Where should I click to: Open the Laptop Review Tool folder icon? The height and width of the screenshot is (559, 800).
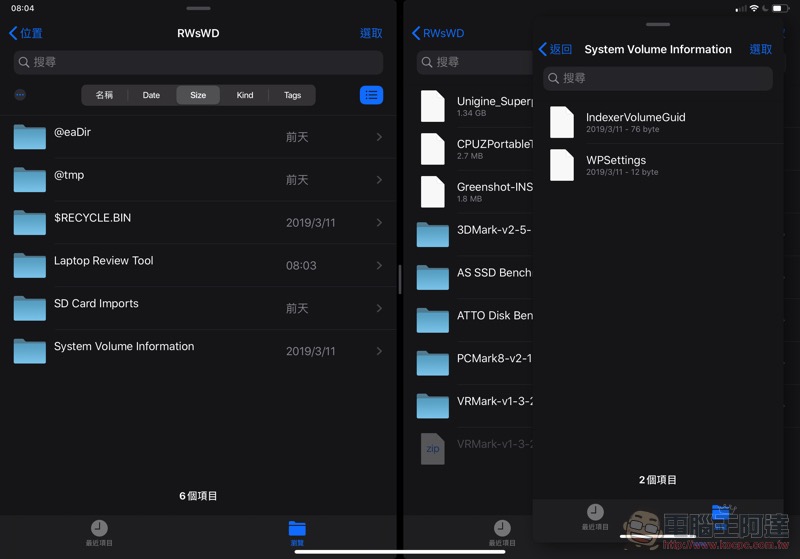(30, 265)
